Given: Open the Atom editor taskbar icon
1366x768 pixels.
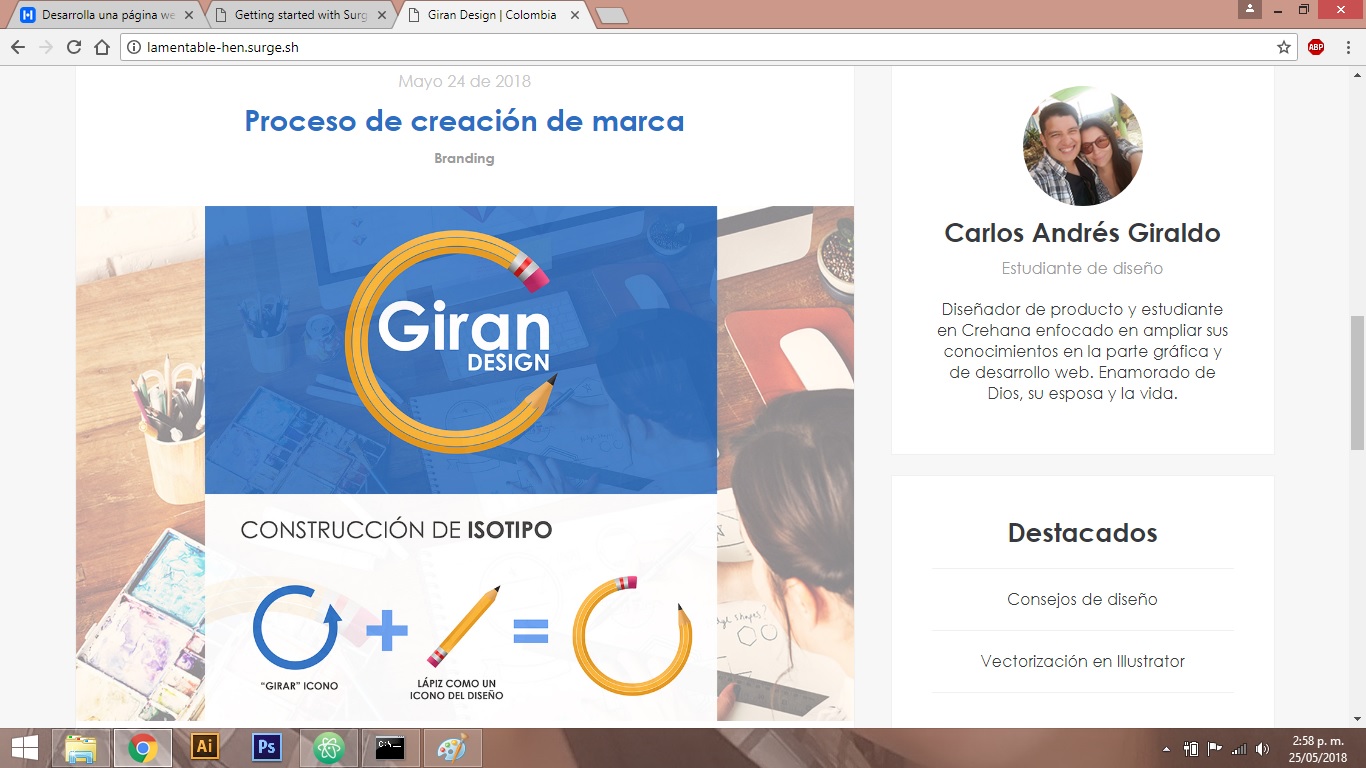Looking at the screenshot, I should click(x=329, y=748).
